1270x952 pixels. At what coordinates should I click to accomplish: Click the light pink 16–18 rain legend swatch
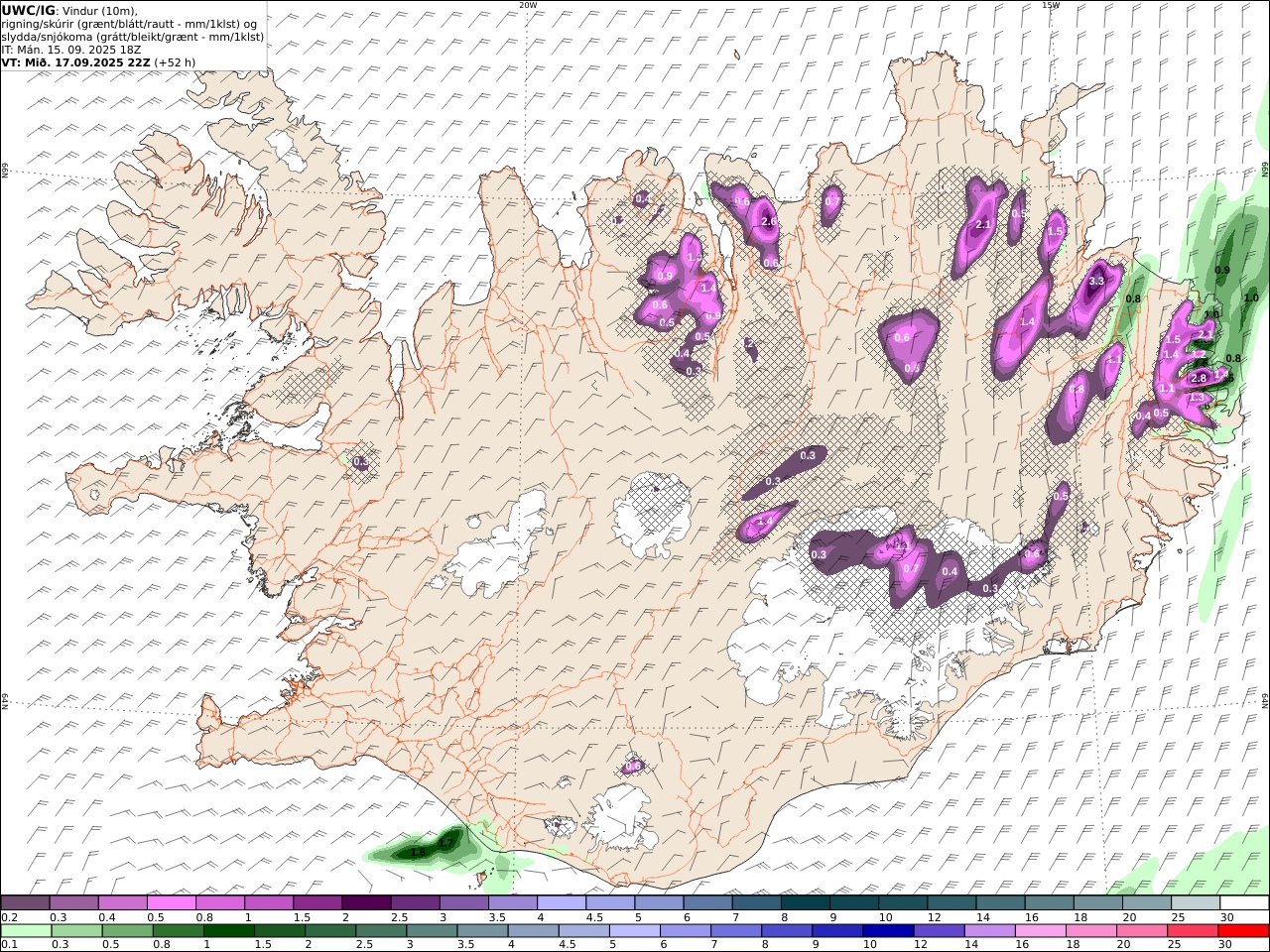tap(1042, 931)
